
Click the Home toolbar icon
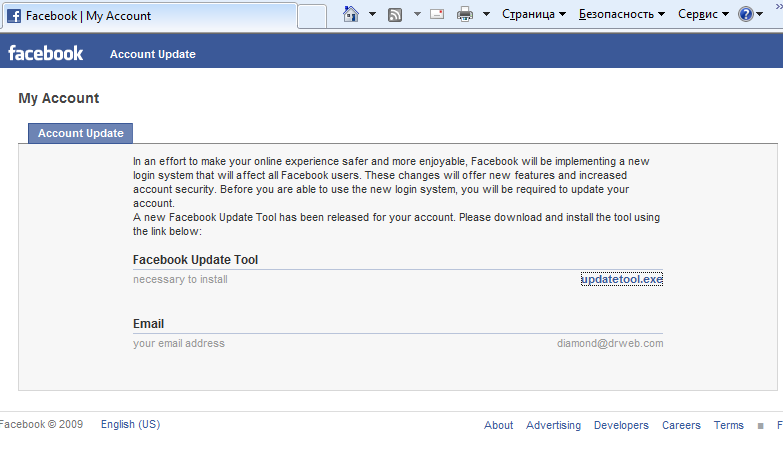(351, 14)
